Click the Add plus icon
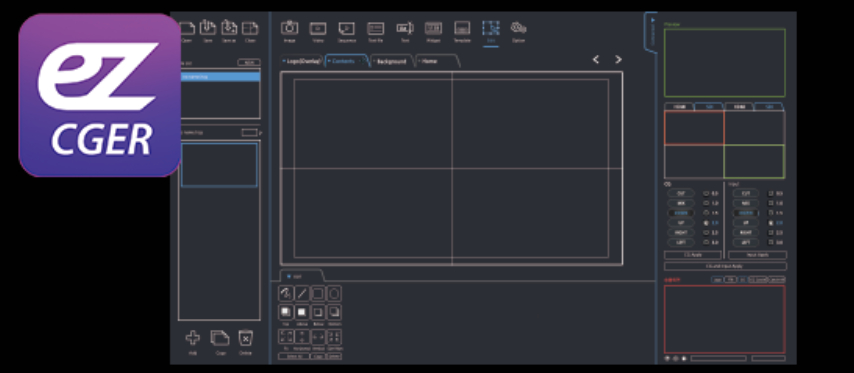Viewport: 854px width, 373px height. coord(192,338)
